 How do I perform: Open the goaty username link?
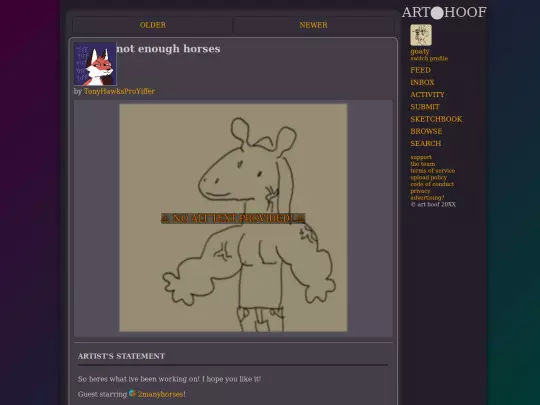click(420, 51)
